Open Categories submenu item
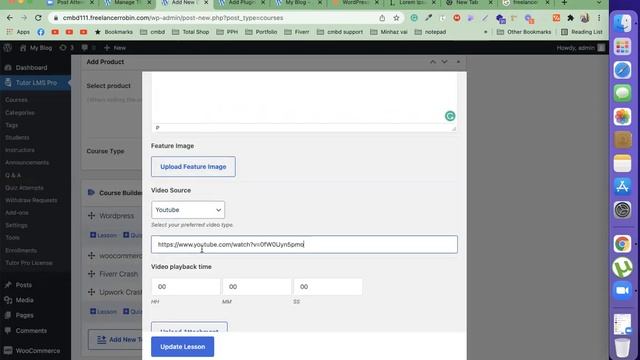640x360 pixels. coord(20,112)
